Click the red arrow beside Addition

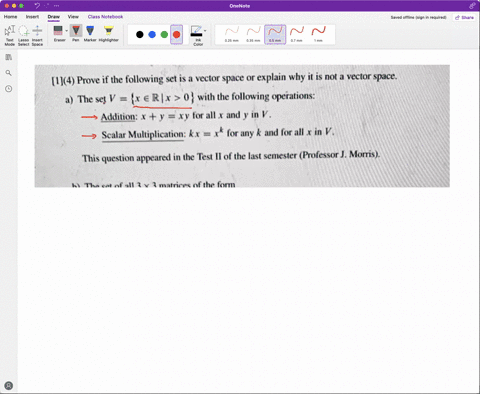click(89, 117)
